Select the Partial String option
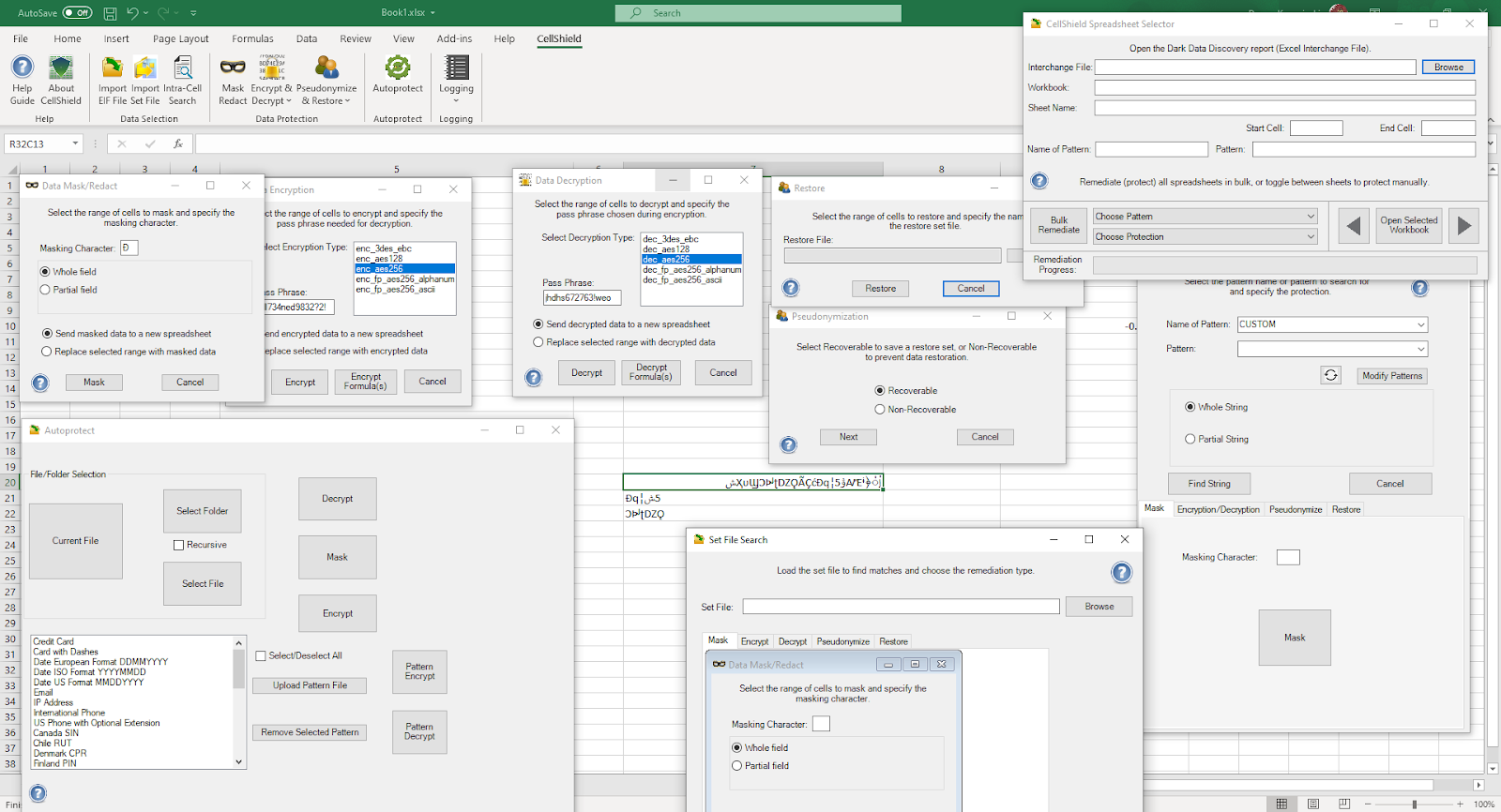This screenshot has width=1501, height=812. click(1190, 439)
